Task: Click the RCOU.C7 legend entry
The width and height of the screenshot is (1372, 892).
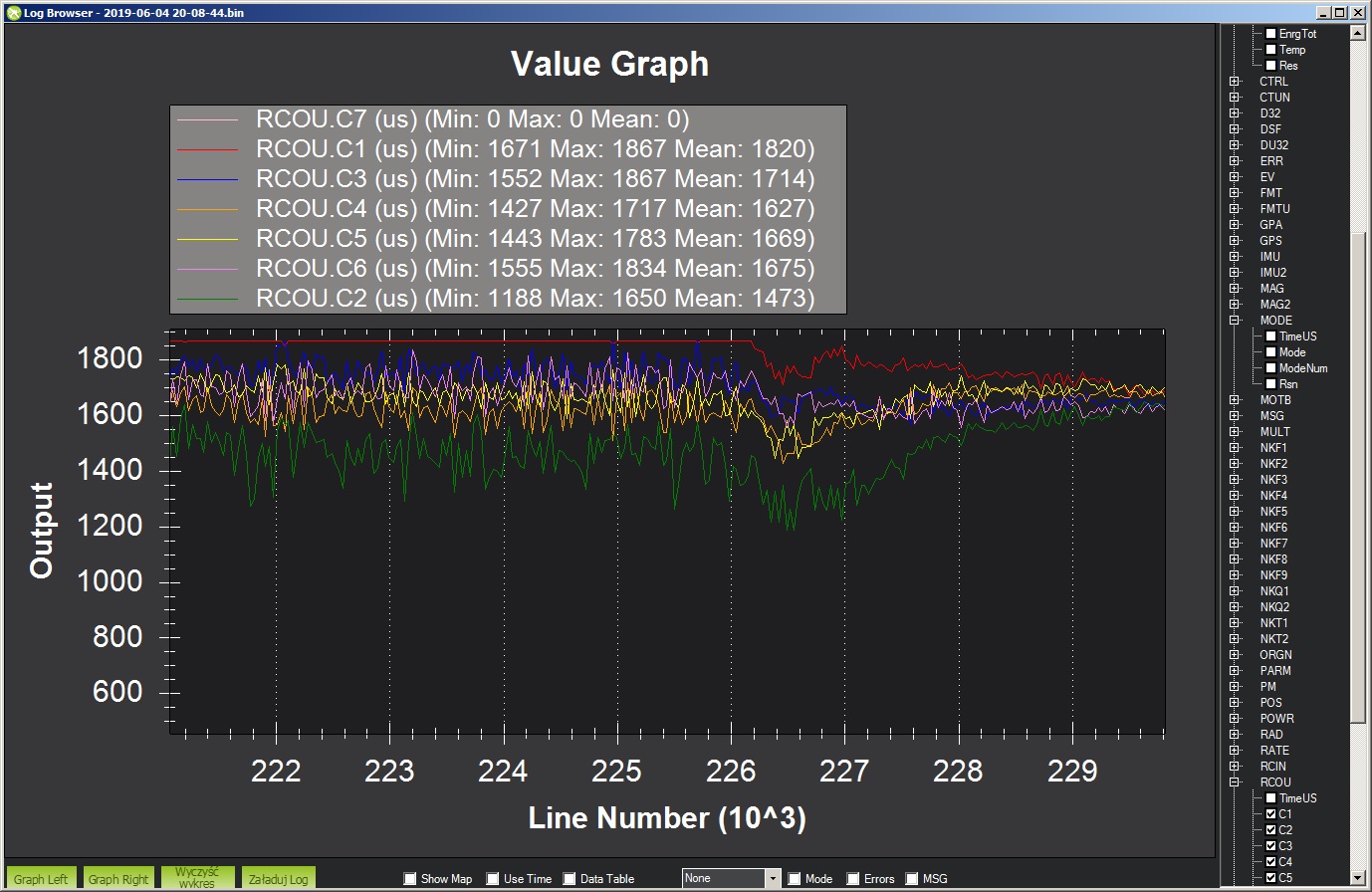Action: coord(433,119)
